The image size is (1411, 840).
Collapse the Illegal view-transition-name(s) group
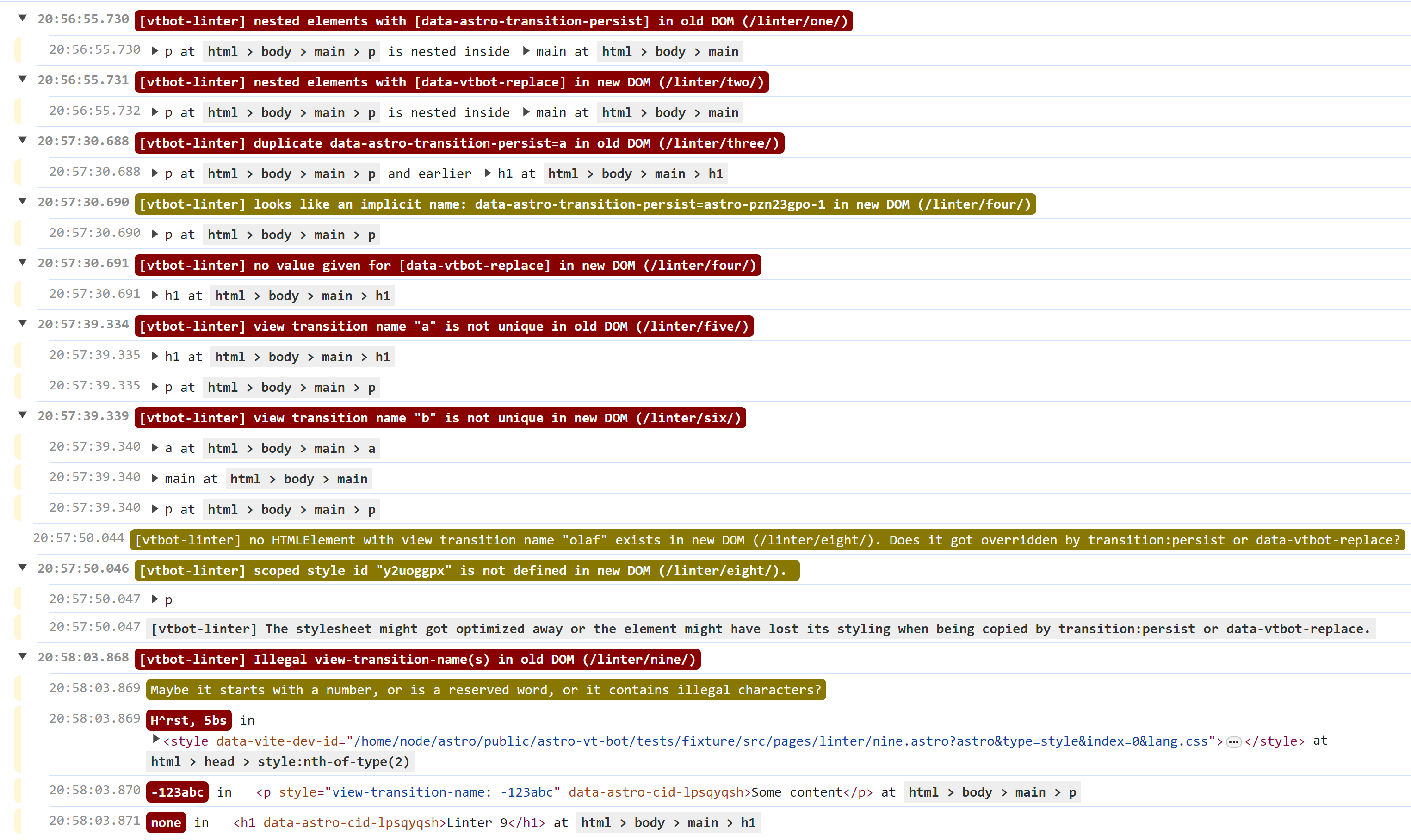pyautogui.click(x=23, y=657)
